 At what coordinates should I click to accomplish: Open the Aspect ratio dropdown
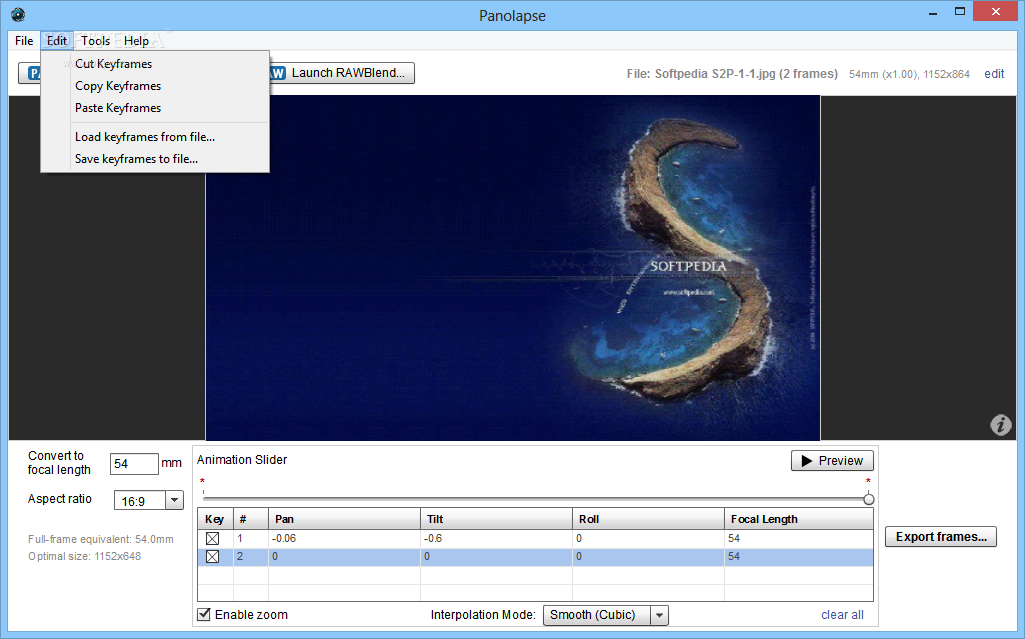[174, 500]
